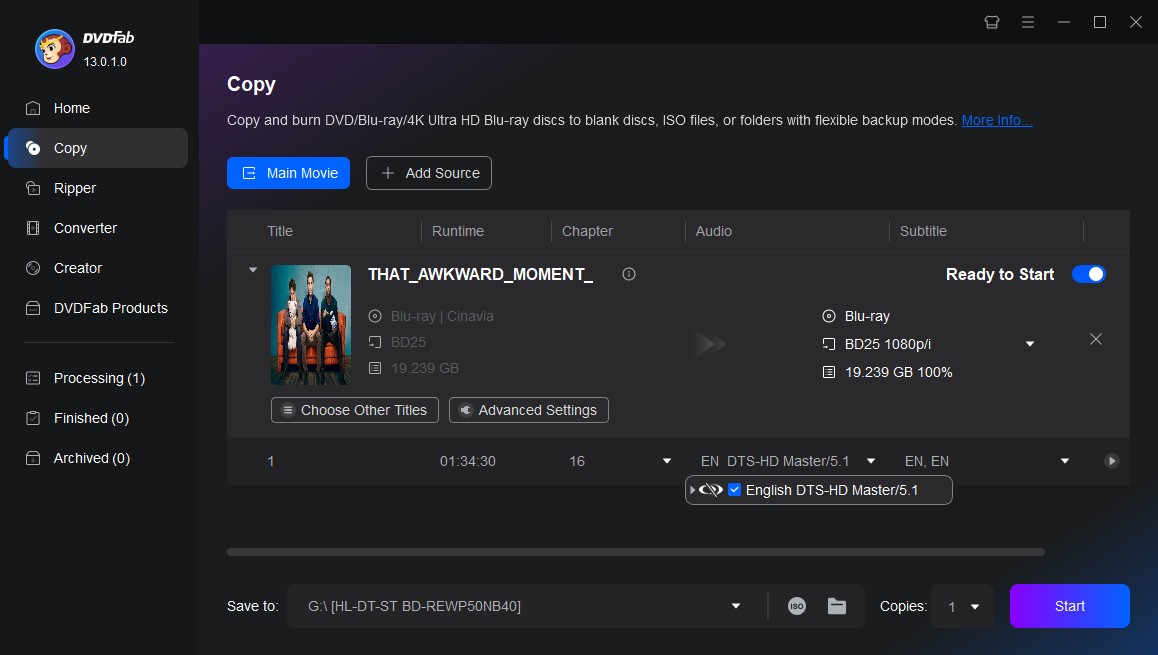Toggle visibility of English DTS-HD subtitle
This screenshot has height=655, width=1158.
(712, 489)
